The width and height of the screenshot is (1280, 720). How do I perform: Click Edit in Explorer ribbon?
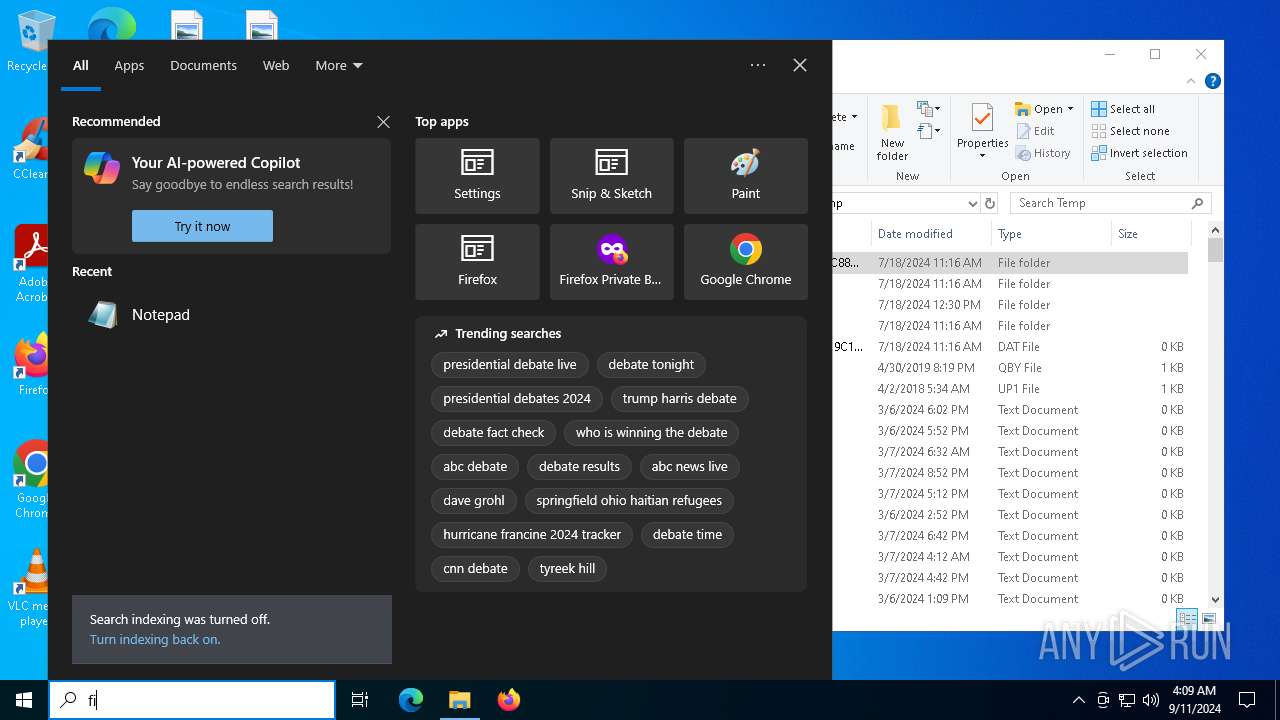pyautogui.click(x=1035, y=131)
